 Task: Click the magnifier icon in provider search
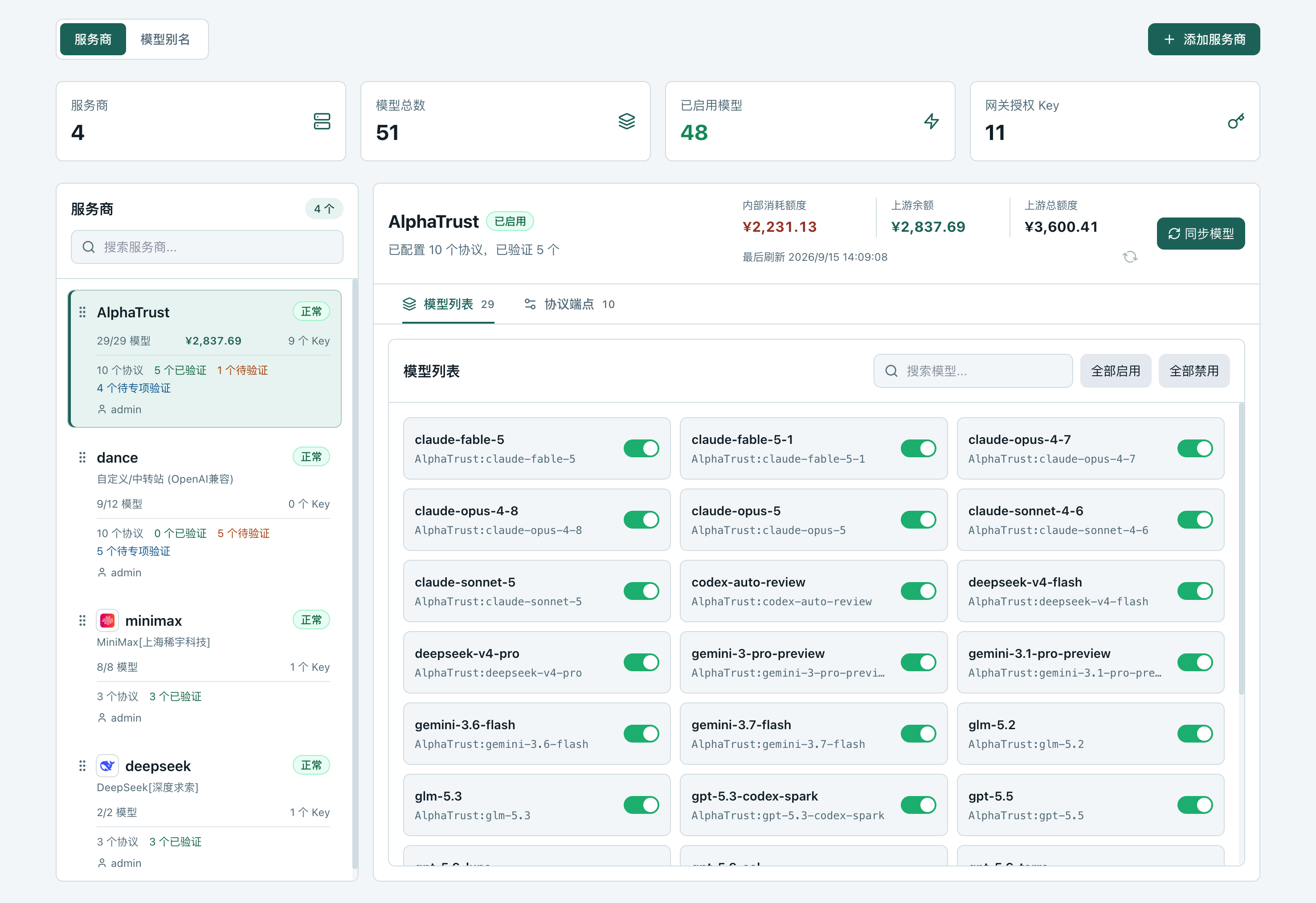tap(88, 247)
